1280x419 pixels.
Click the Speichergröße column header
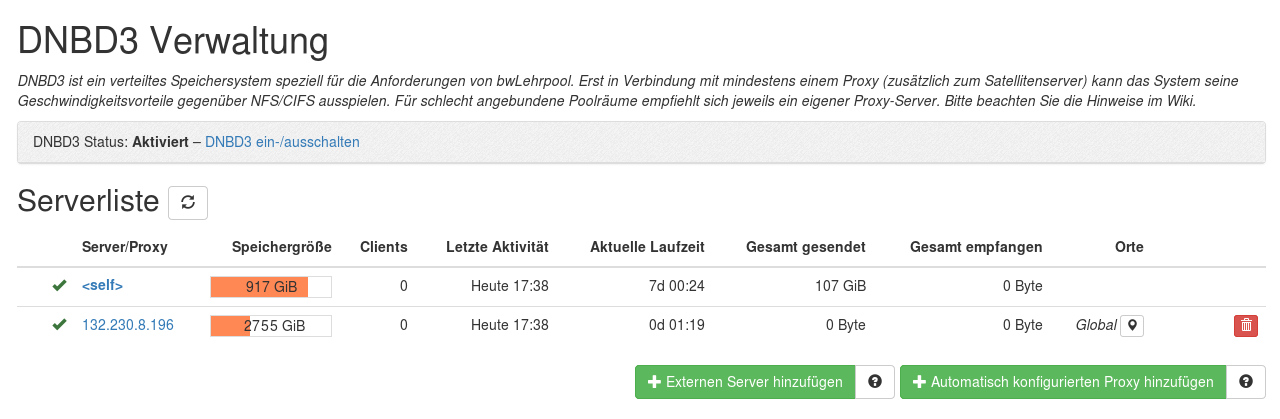click(281, 246)
